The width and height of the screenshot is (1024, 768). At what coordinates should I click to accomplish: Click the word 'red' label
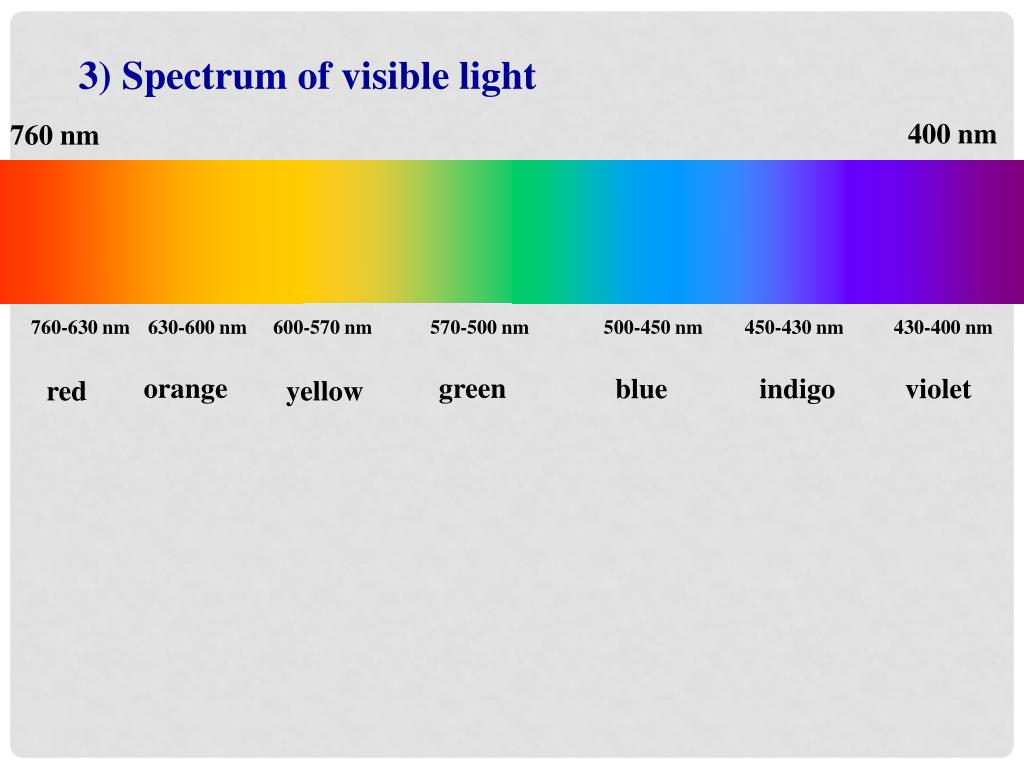tap(67, 392)
